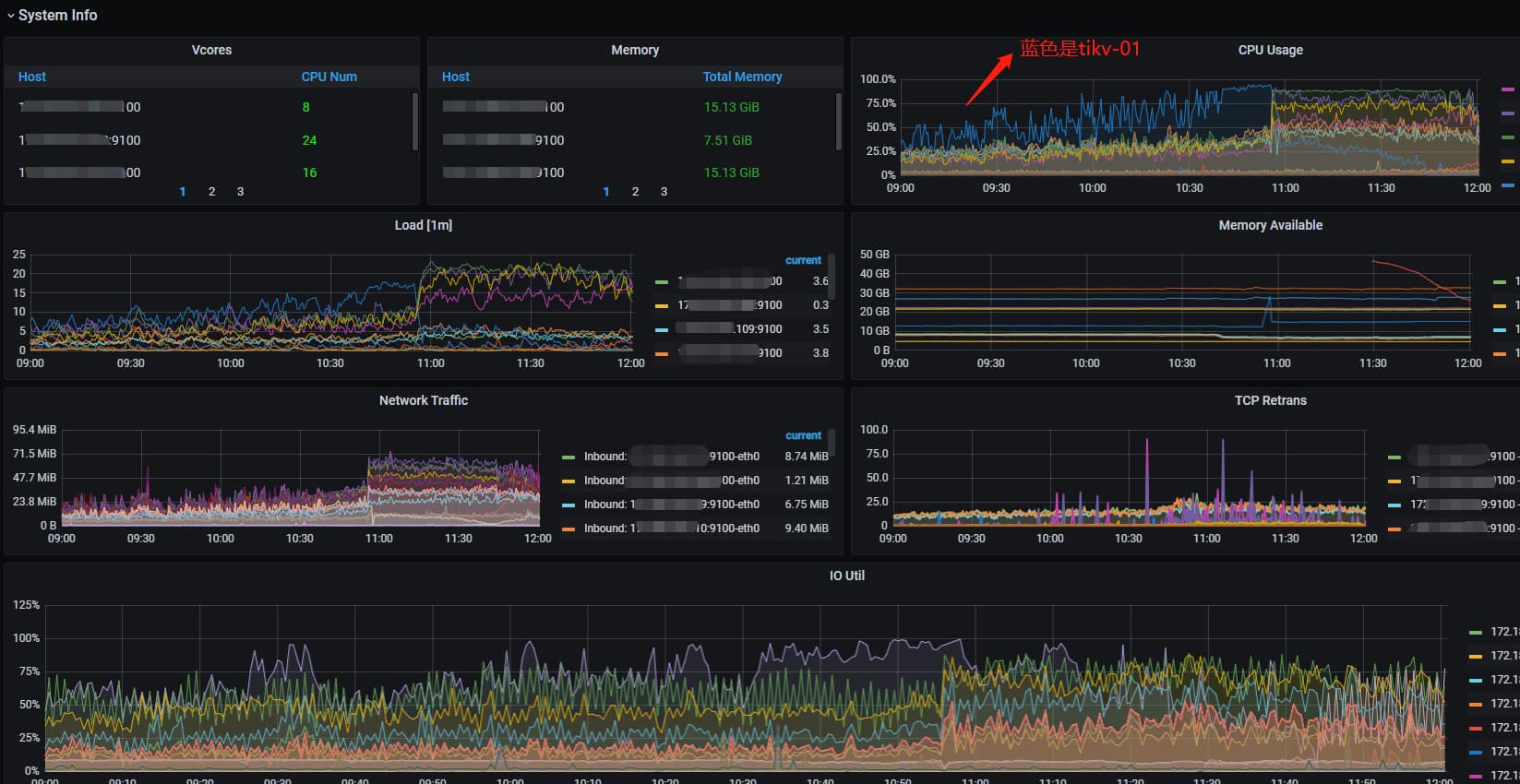Toggle Load legend series with value 0.3

729,305
